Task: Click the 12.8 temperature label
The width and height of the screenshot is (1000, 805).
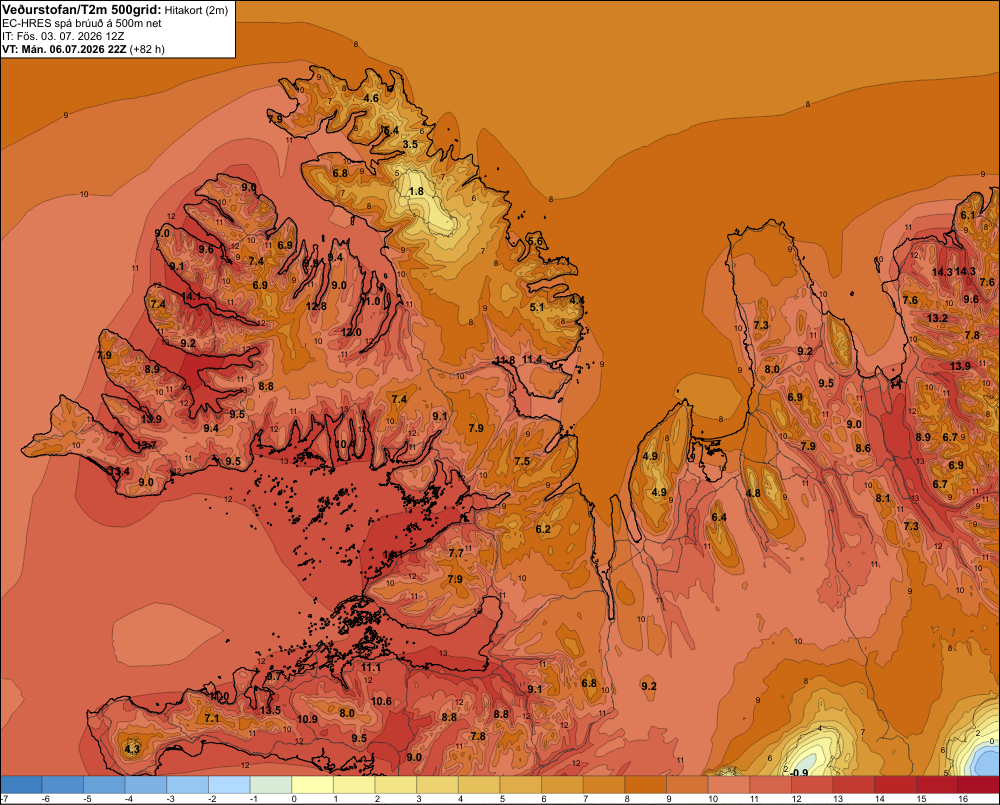Action: [316, 306]
